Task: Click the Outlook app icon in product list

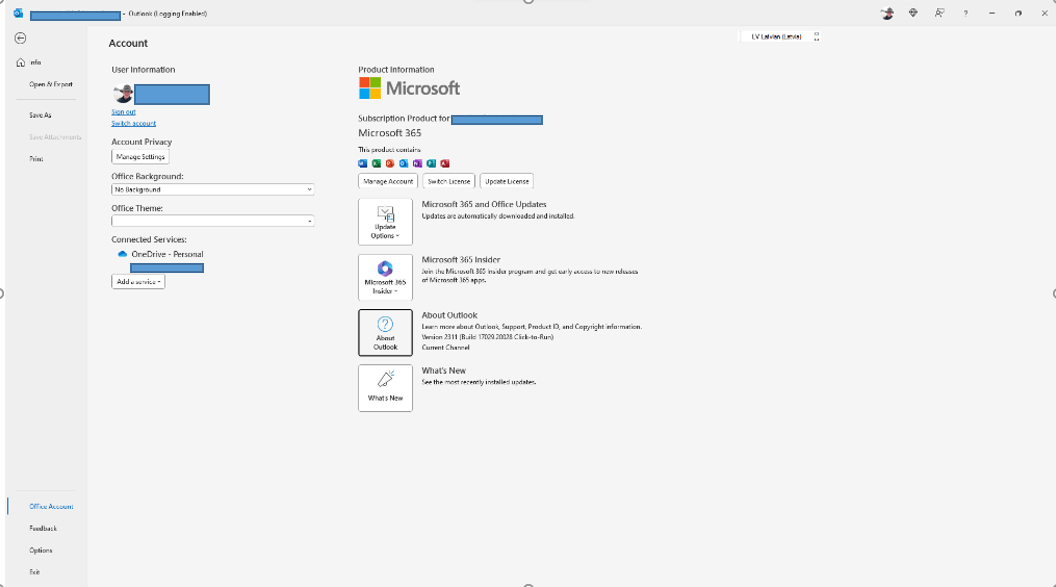Action: pos(403,164)
